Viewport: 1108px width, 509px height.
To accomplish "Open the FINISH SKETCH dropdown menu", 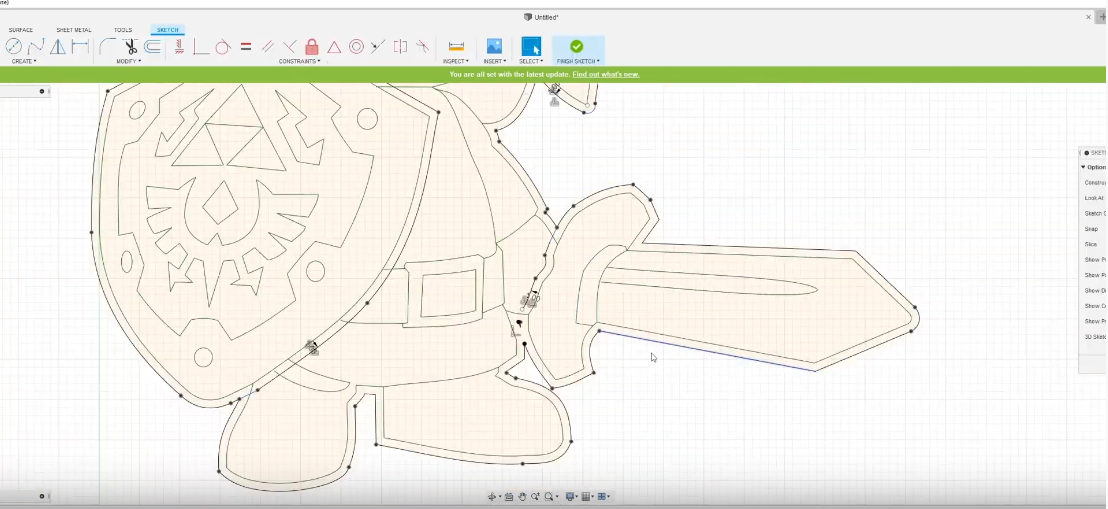I will coord(578,62).
